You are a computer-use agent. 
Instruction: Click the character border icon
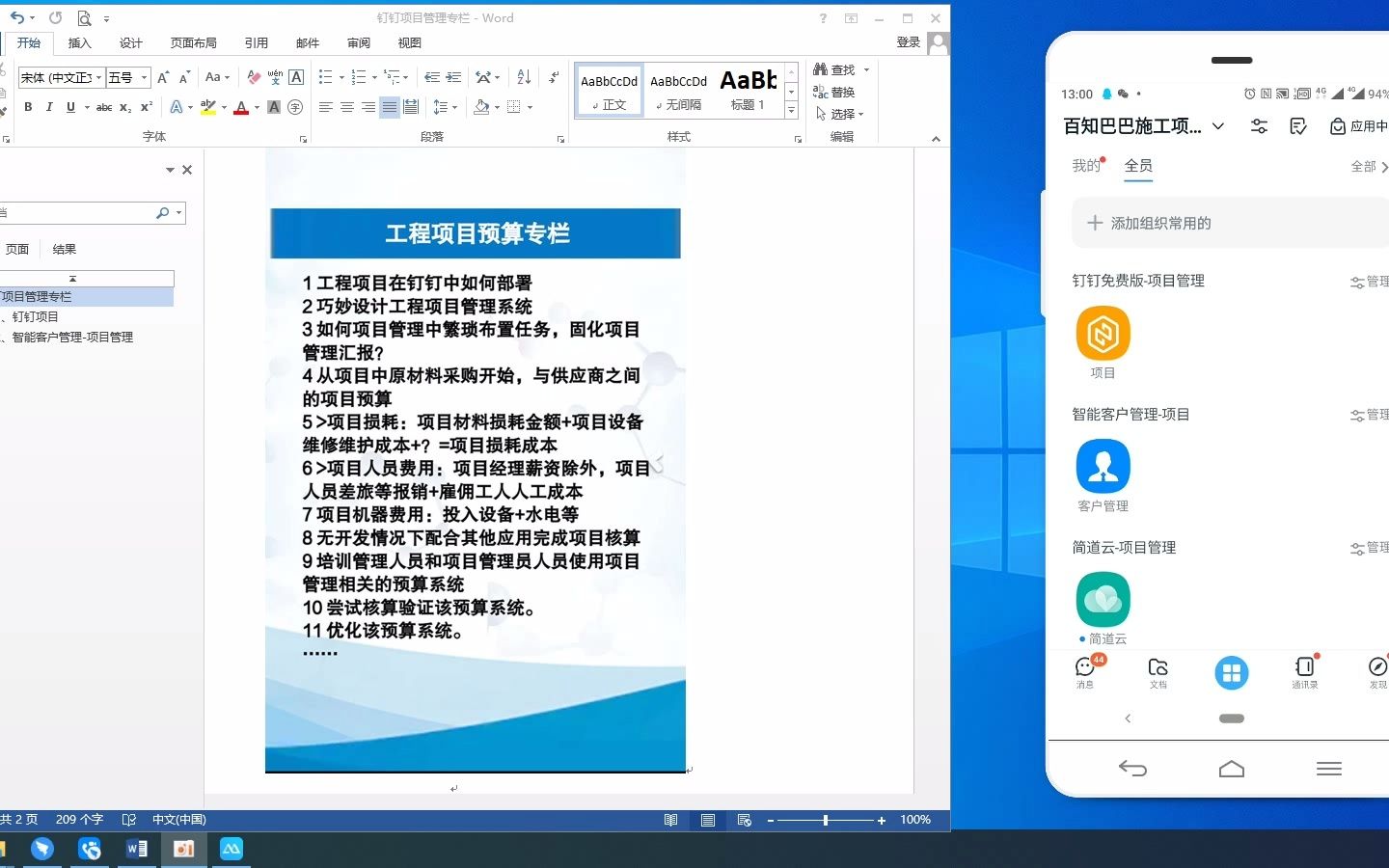pyautogui.click(x=296, y=77)
